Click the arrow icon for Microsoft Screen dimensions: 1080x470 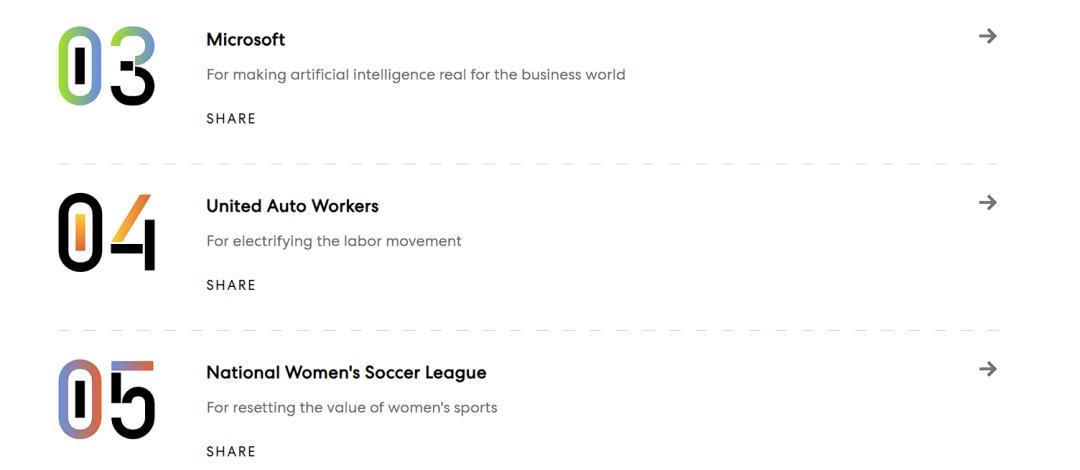987,36
